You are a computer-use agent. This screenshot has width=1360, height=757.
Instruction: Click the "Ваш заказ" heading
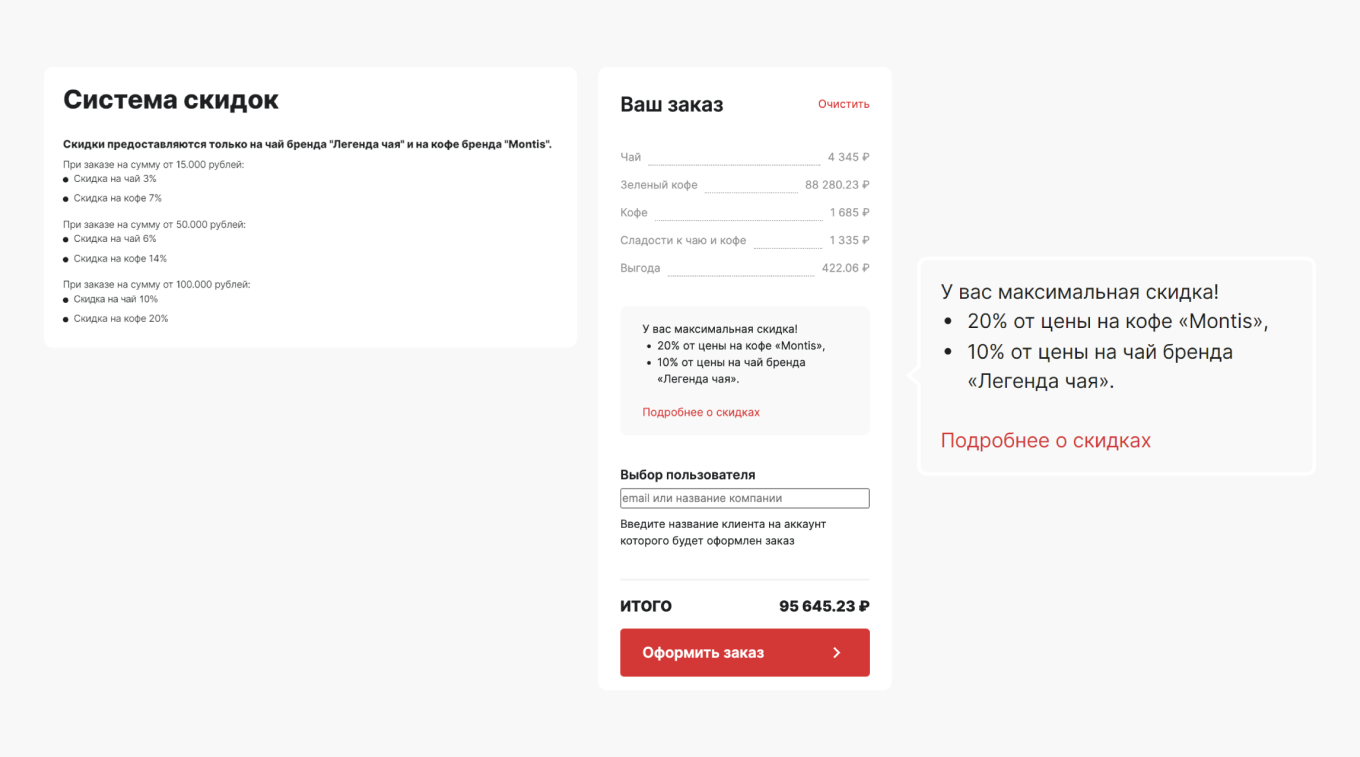671,105
